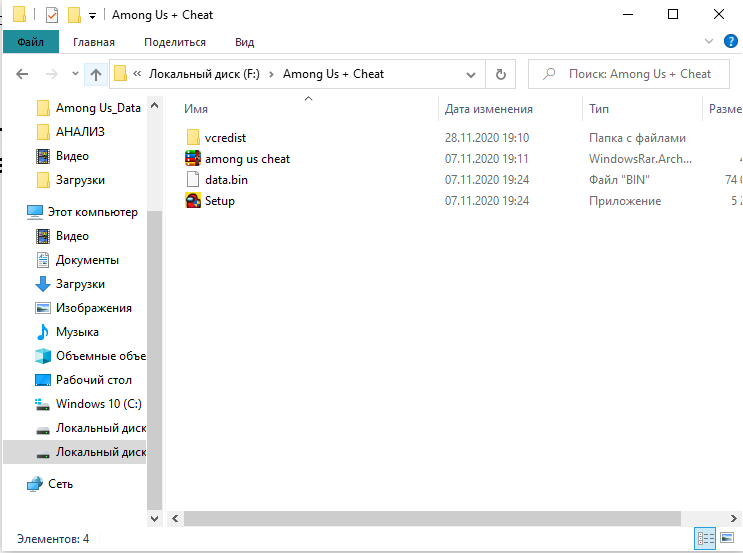Click the Приложение type cell
The image size is (743, 553).
[x=625, y=201]
